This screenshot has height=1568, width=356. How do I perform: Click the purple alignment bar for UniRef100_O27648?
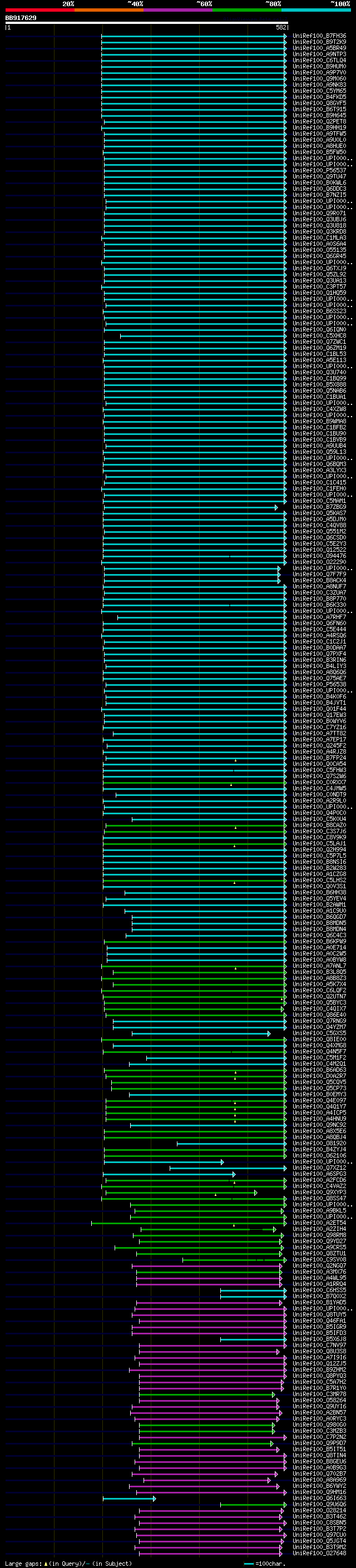pyautogui.click(x=211, y=1554)
